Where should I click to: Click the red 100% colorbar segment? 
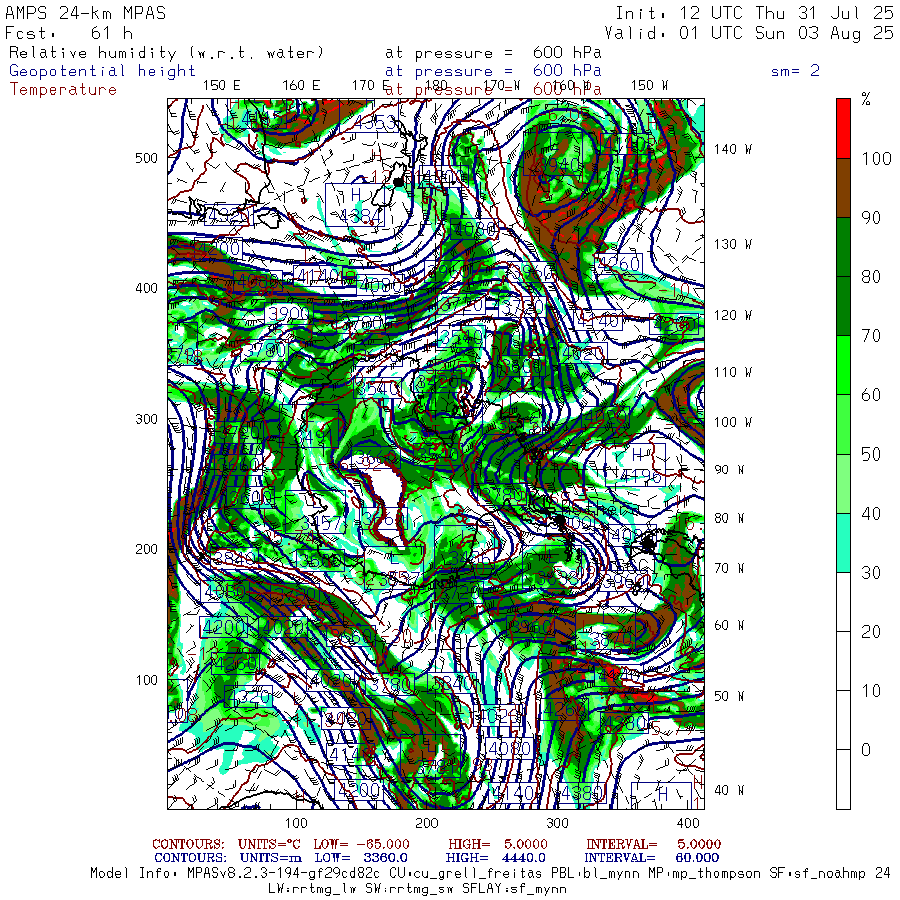click(x=843, y=128)
